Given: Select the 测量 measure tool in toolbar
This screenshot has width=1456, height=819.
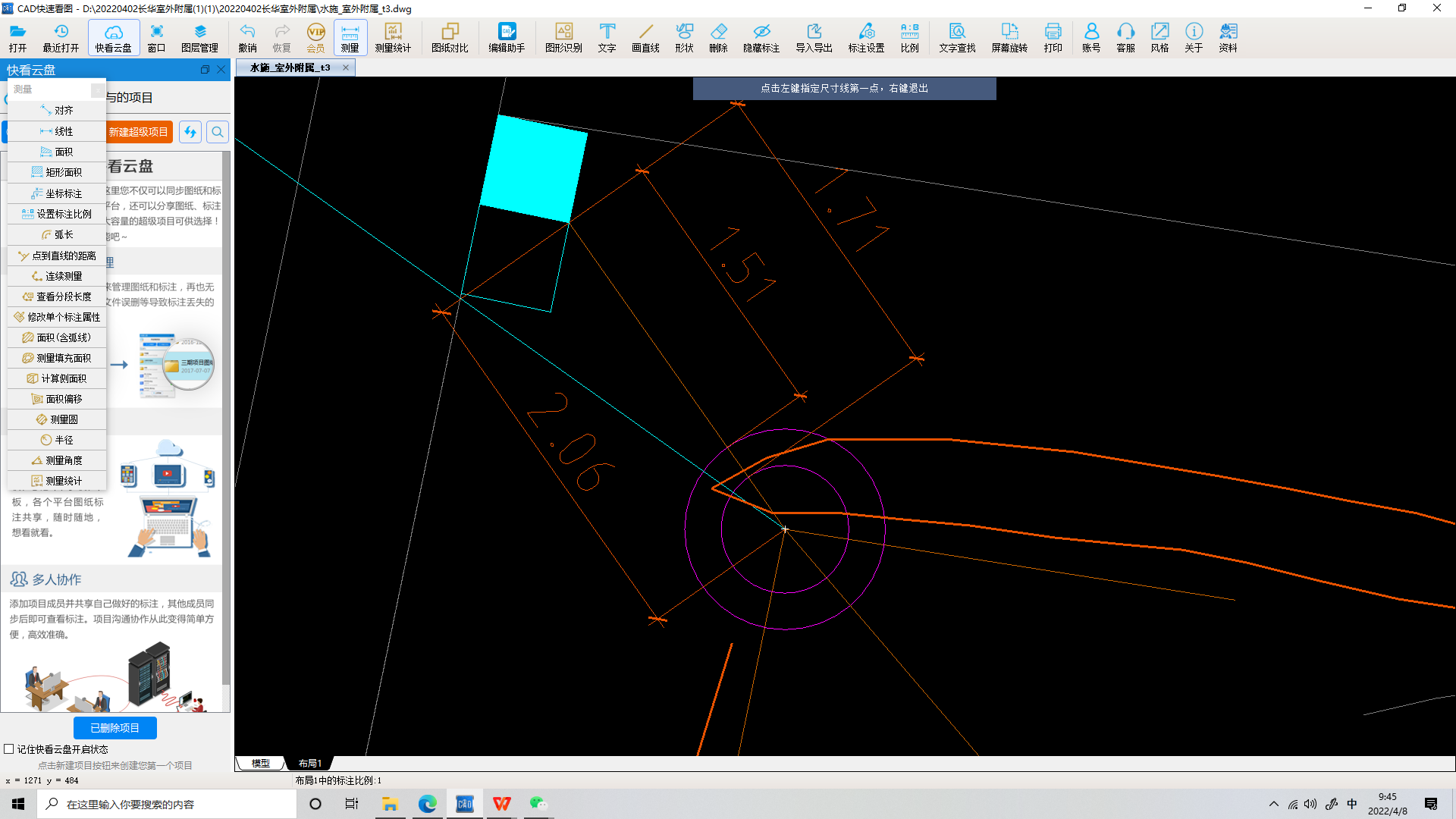Looking at the screenshot, I should (x=350, y=37).
